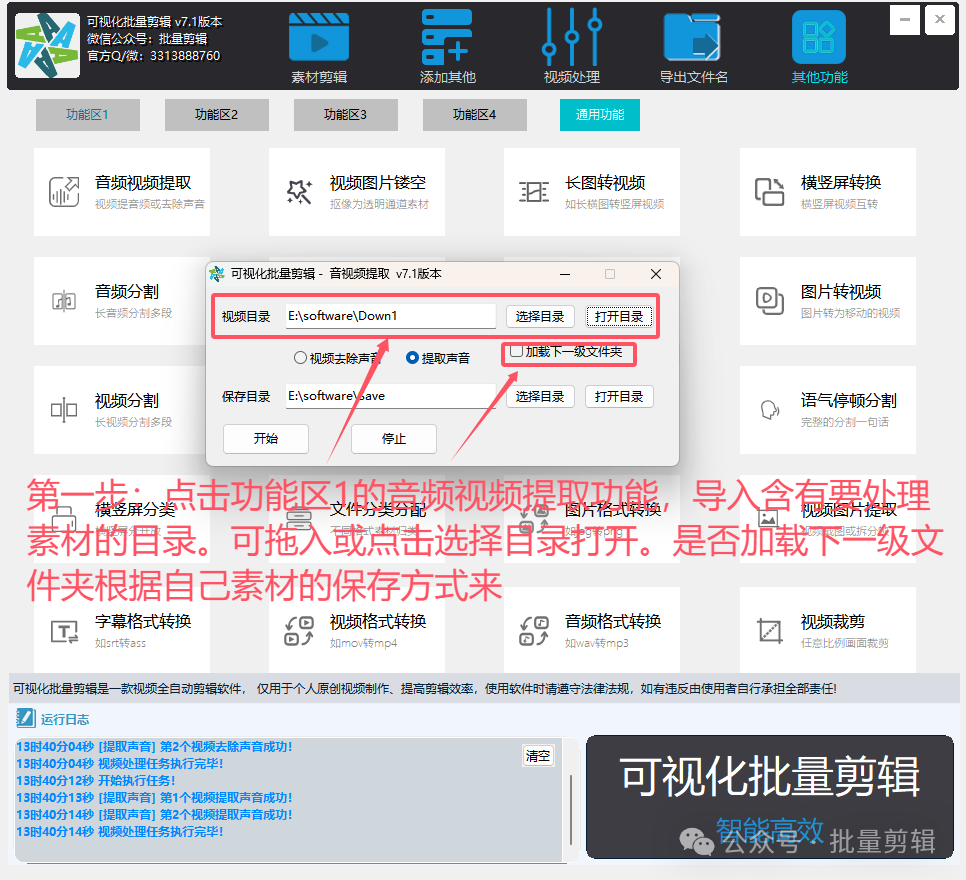Viewport: 966px width, 880px height.
Task: Select the 其他功能 grid icon
Action: [819, 37]
